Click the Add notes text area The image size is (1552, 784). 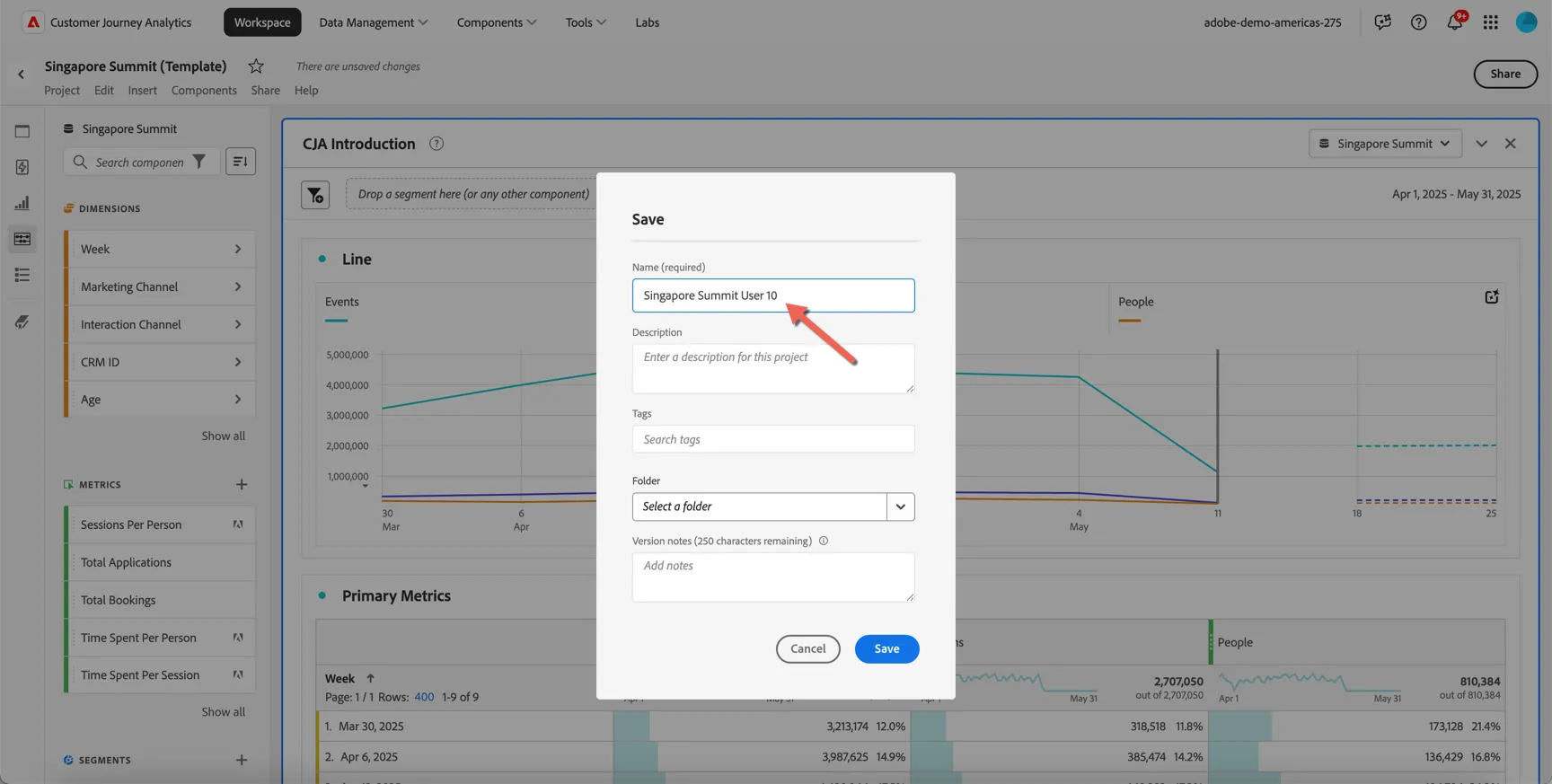pos(773,577)
